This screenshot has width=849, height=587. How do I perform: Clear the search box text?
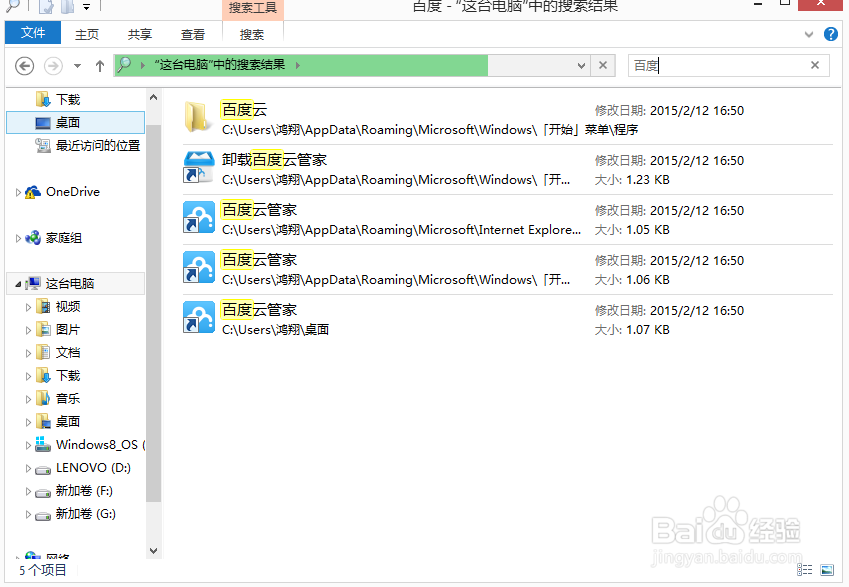pos(815,65)
